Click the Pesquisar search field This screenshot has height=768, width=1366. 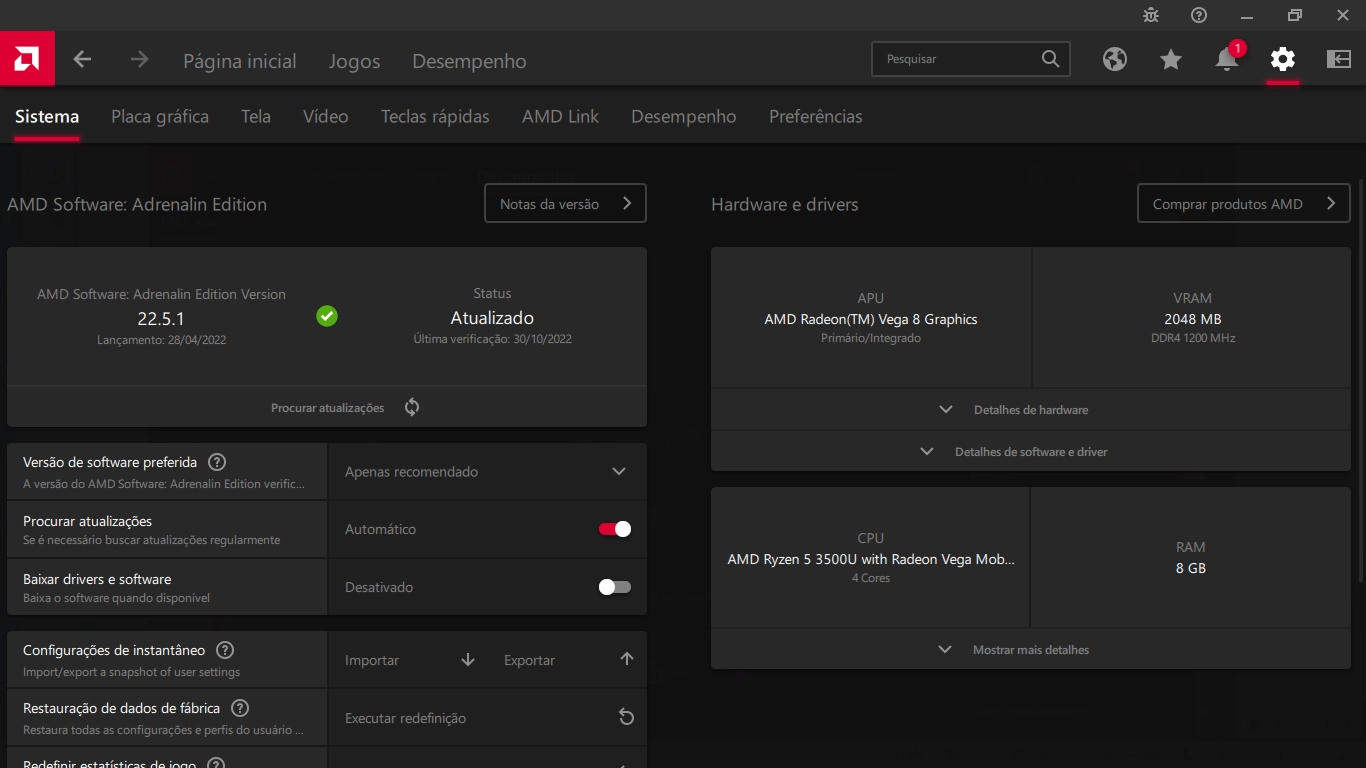coord(958,59)
